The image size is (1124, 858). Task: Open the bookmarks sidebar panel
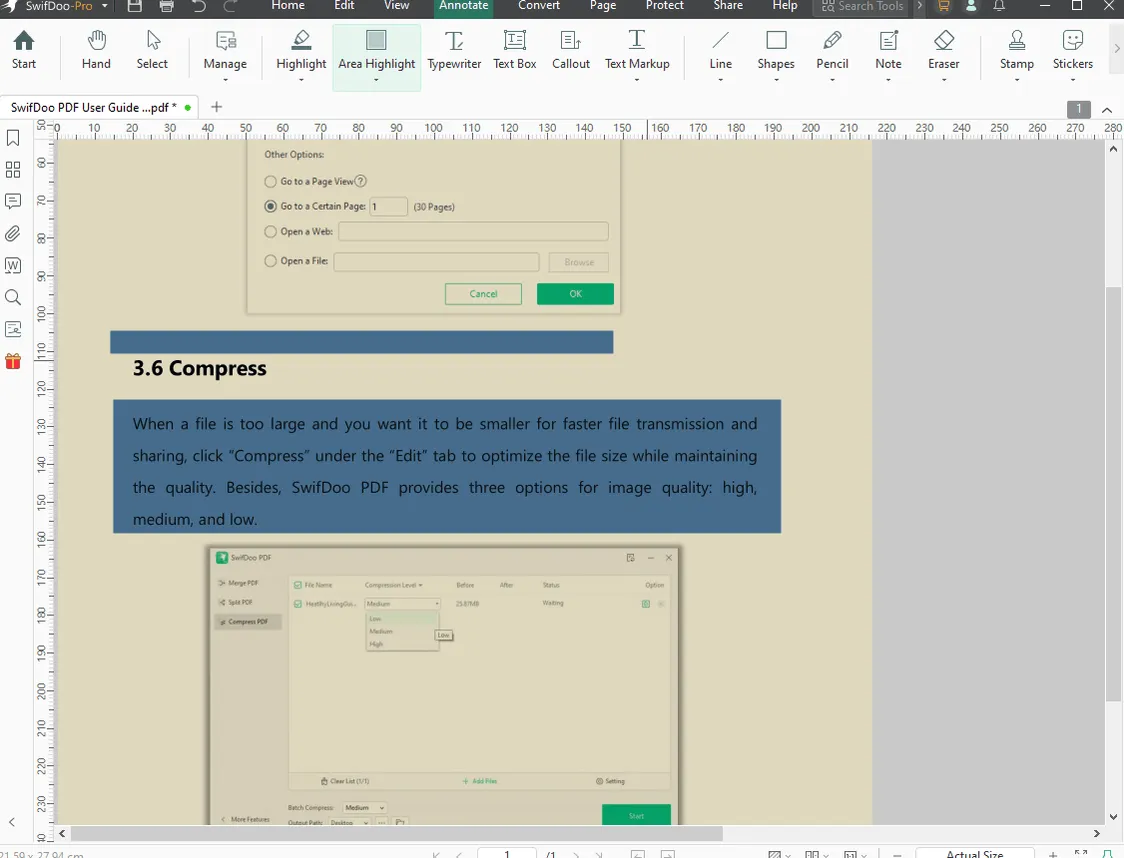click(13, 138)
